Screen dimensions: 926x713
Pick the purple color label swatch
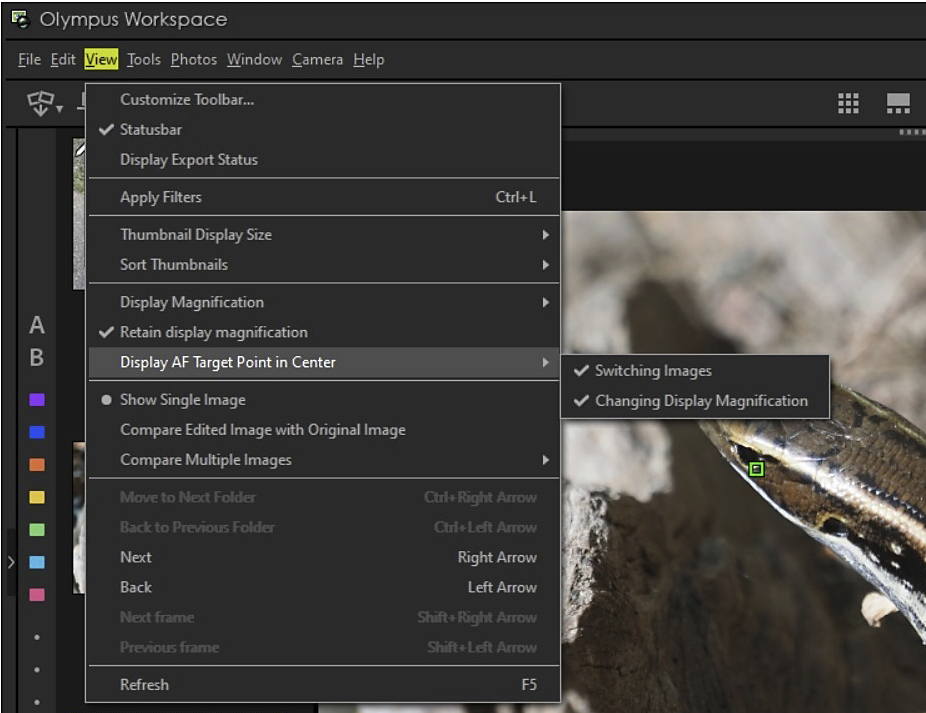(x=37, y=400)
